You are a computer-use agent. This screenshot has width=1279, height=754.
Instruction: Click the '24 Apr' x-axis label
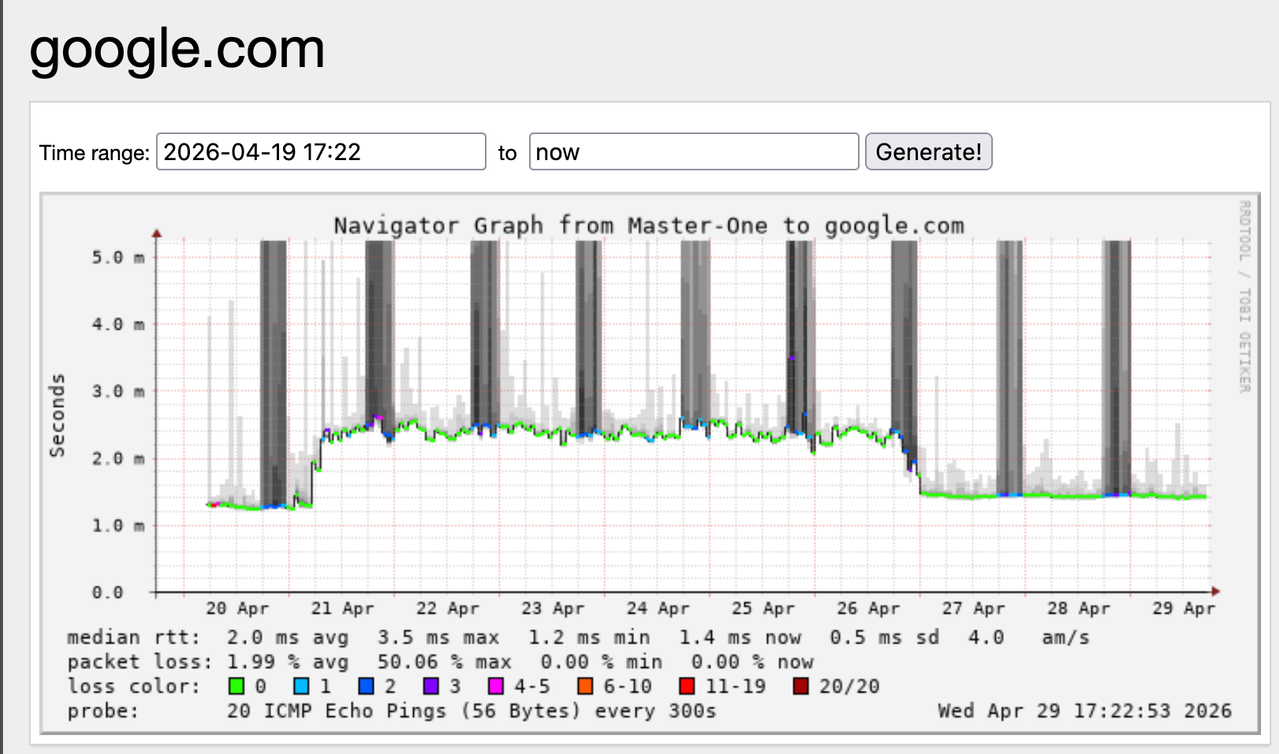660,608
